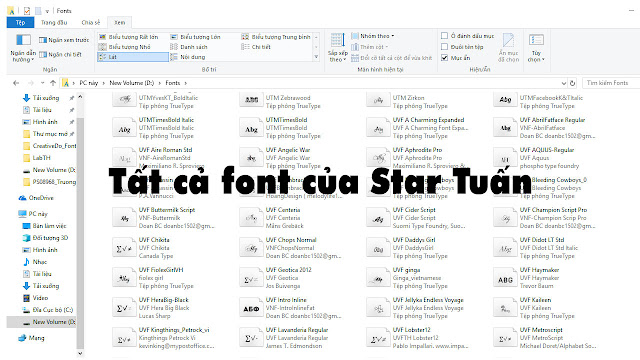Click the Up one level arrow
Screen dimensions: 640x360
click(53, 83)
